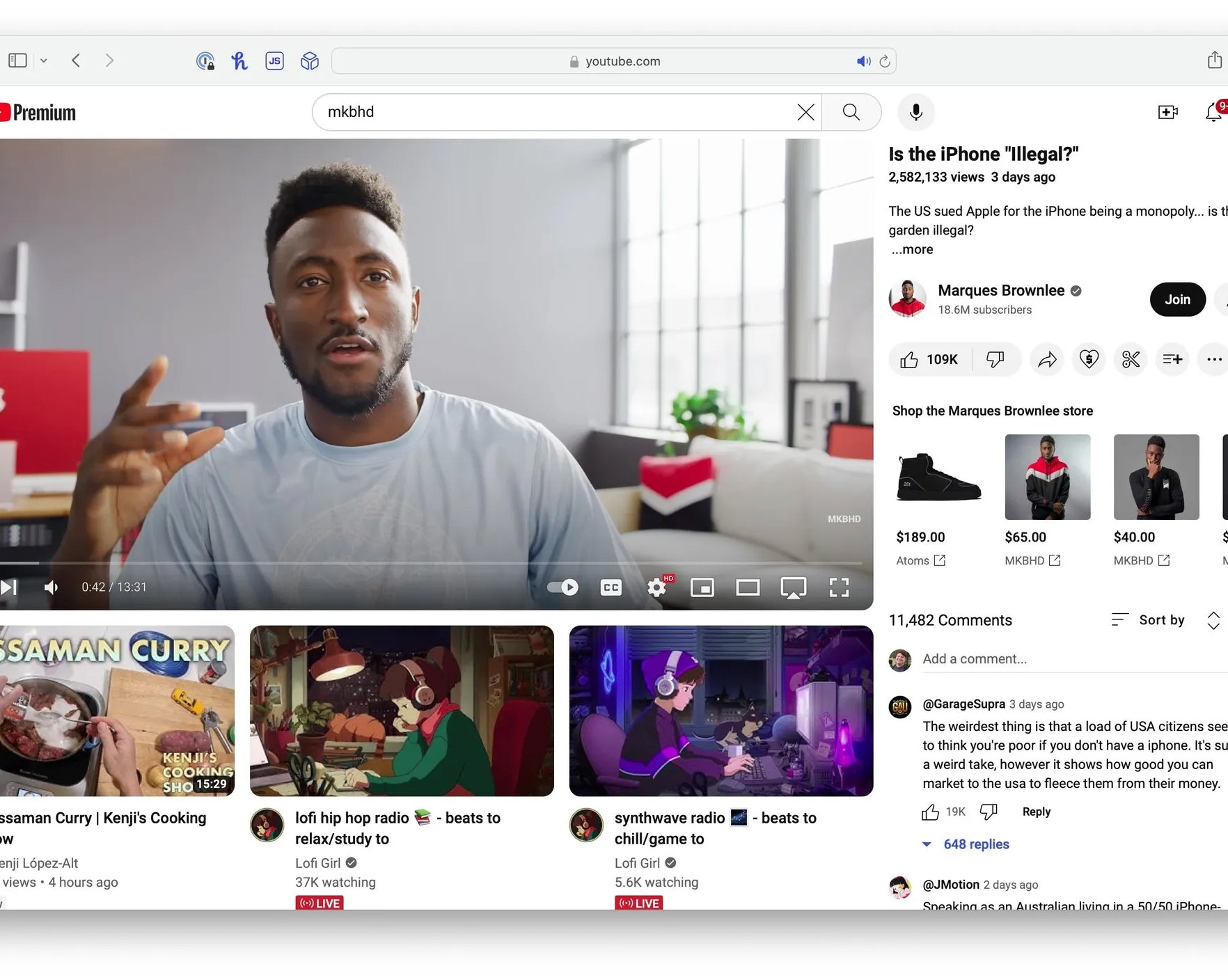1228x980 pixels.
Task: Open the JS extension icon
Action: [275, 61]
